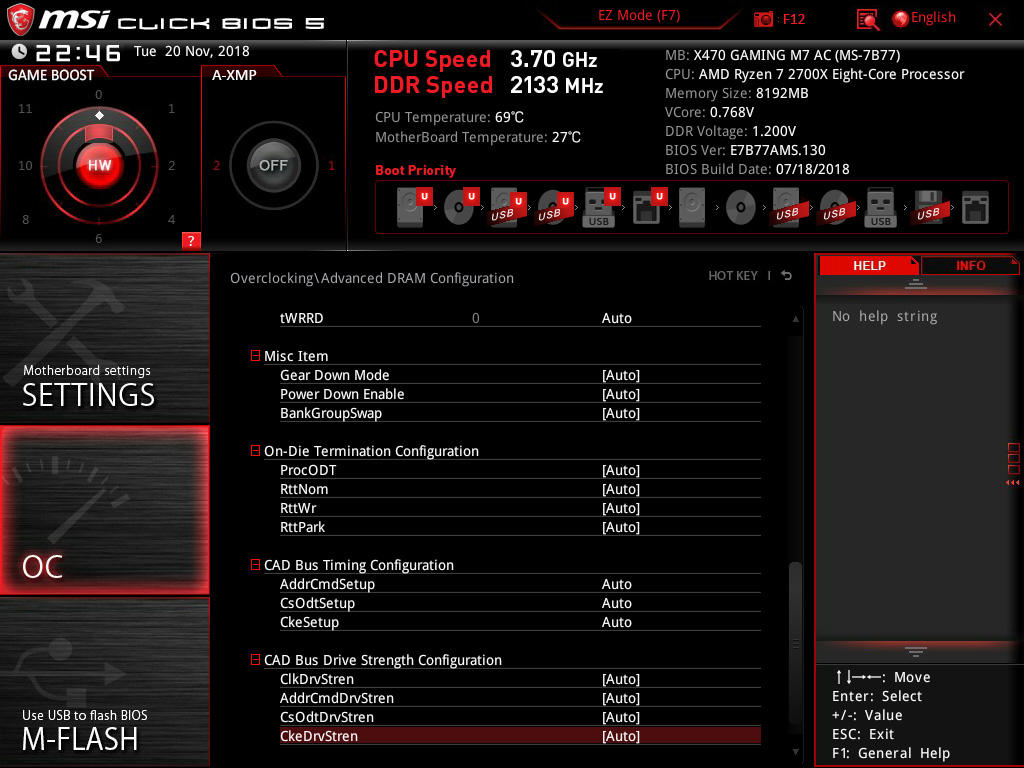Click the globe language icon
The width and height of the screenshot is (1024, 768).
tap(900, 19)
